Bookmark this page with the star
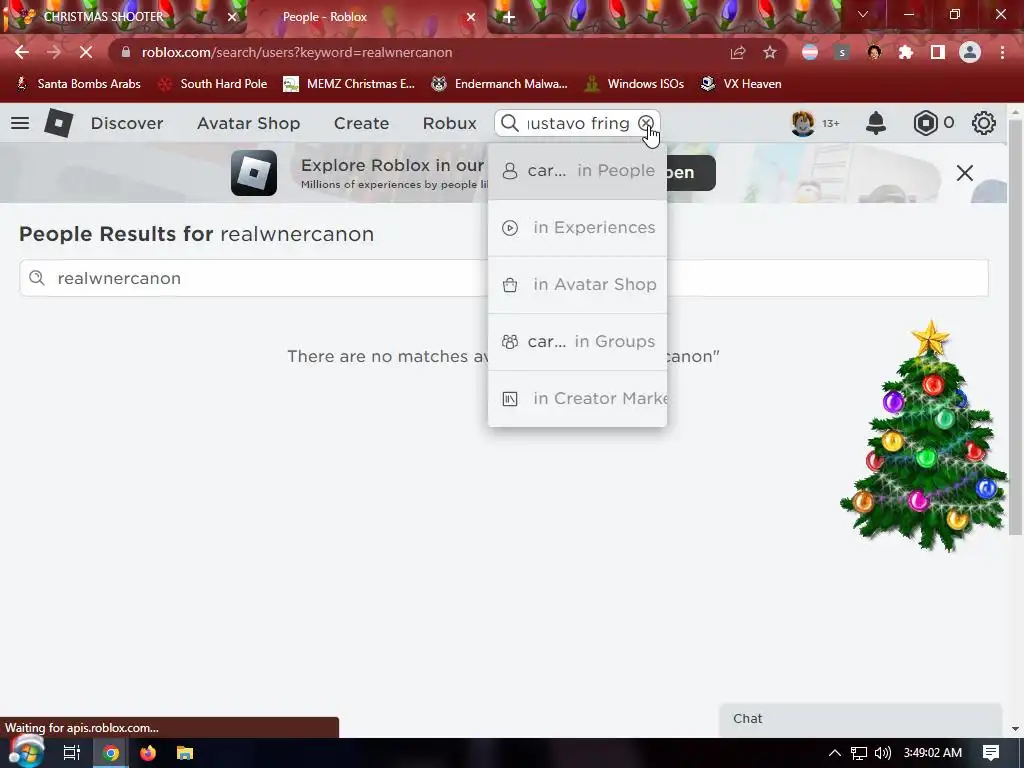 (x=770, y=52)
